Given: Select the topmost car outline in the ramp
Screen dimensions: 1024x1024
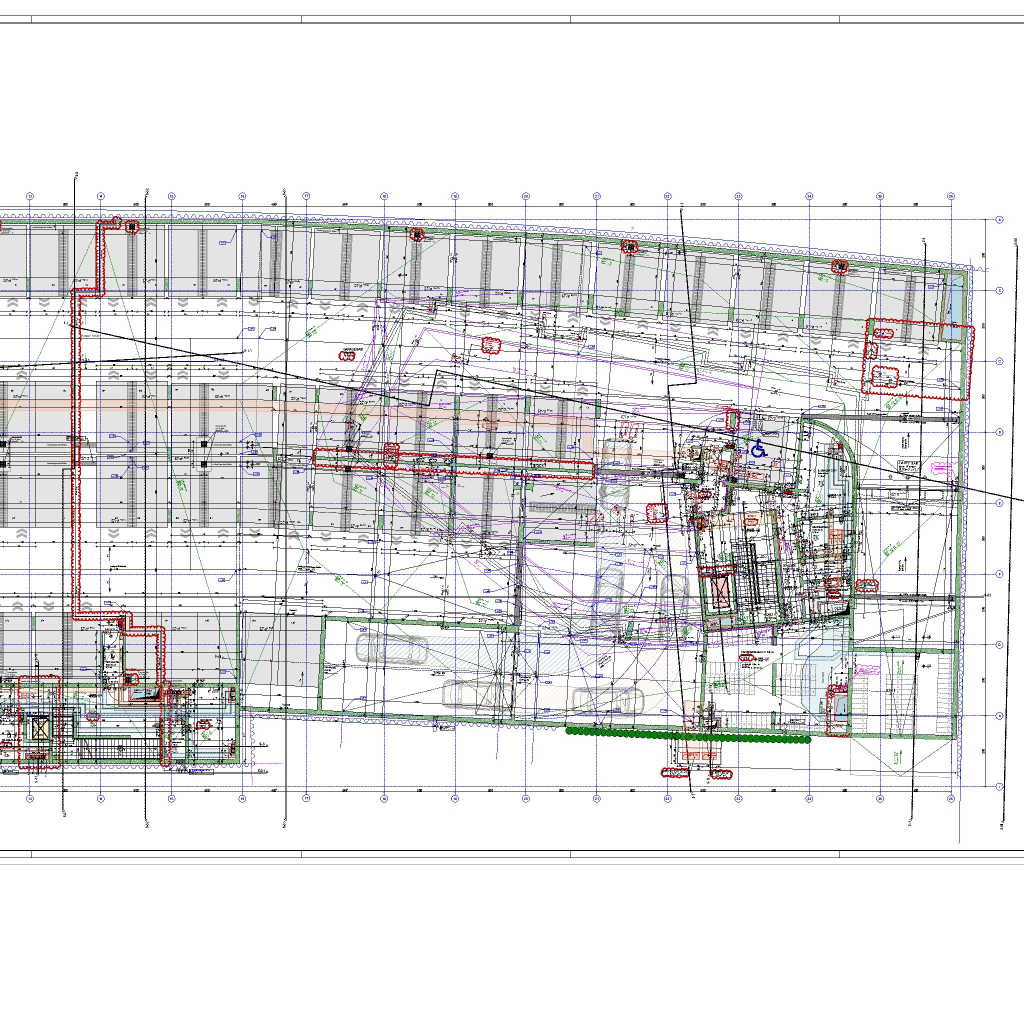Looking at the screenshot, I should (392, 647).
